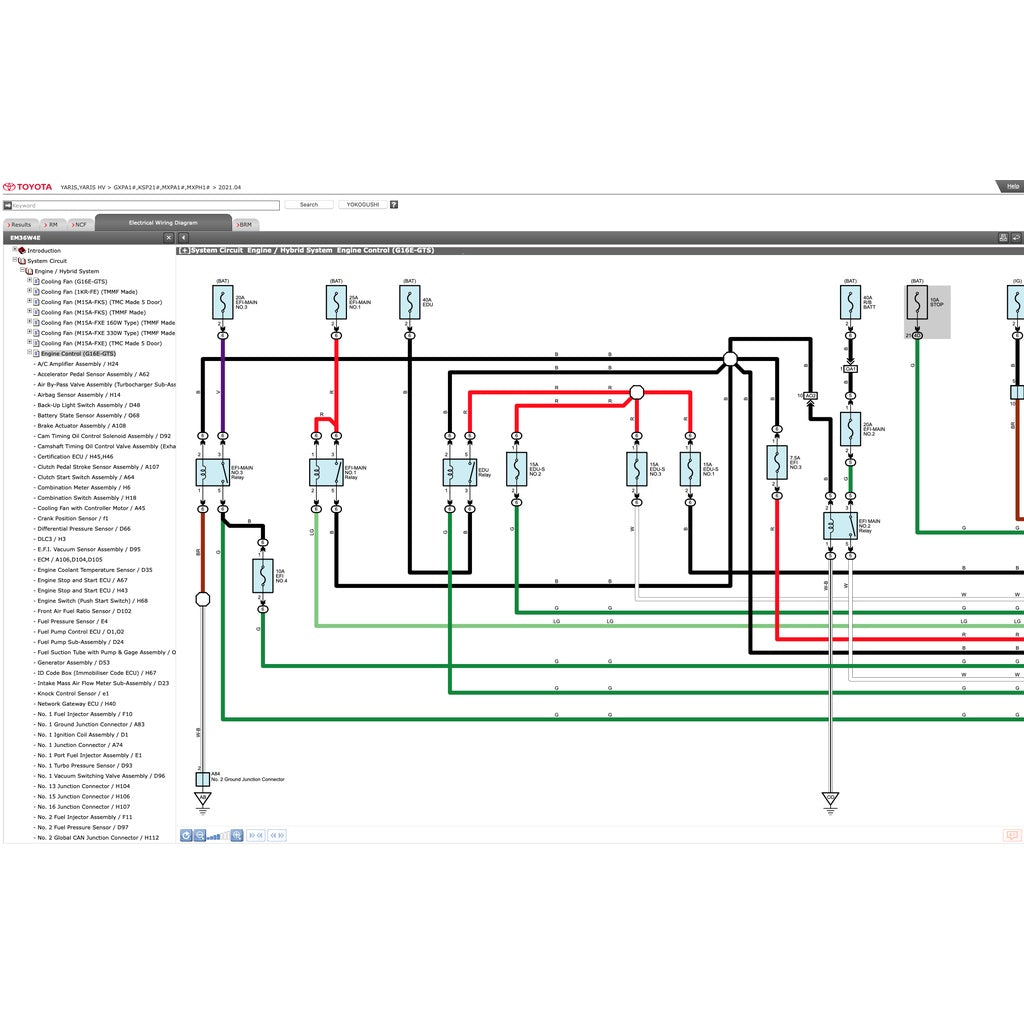Click the feedback comment icon at bottom right
1024x1024 pixels.
tap(1012, 835)
